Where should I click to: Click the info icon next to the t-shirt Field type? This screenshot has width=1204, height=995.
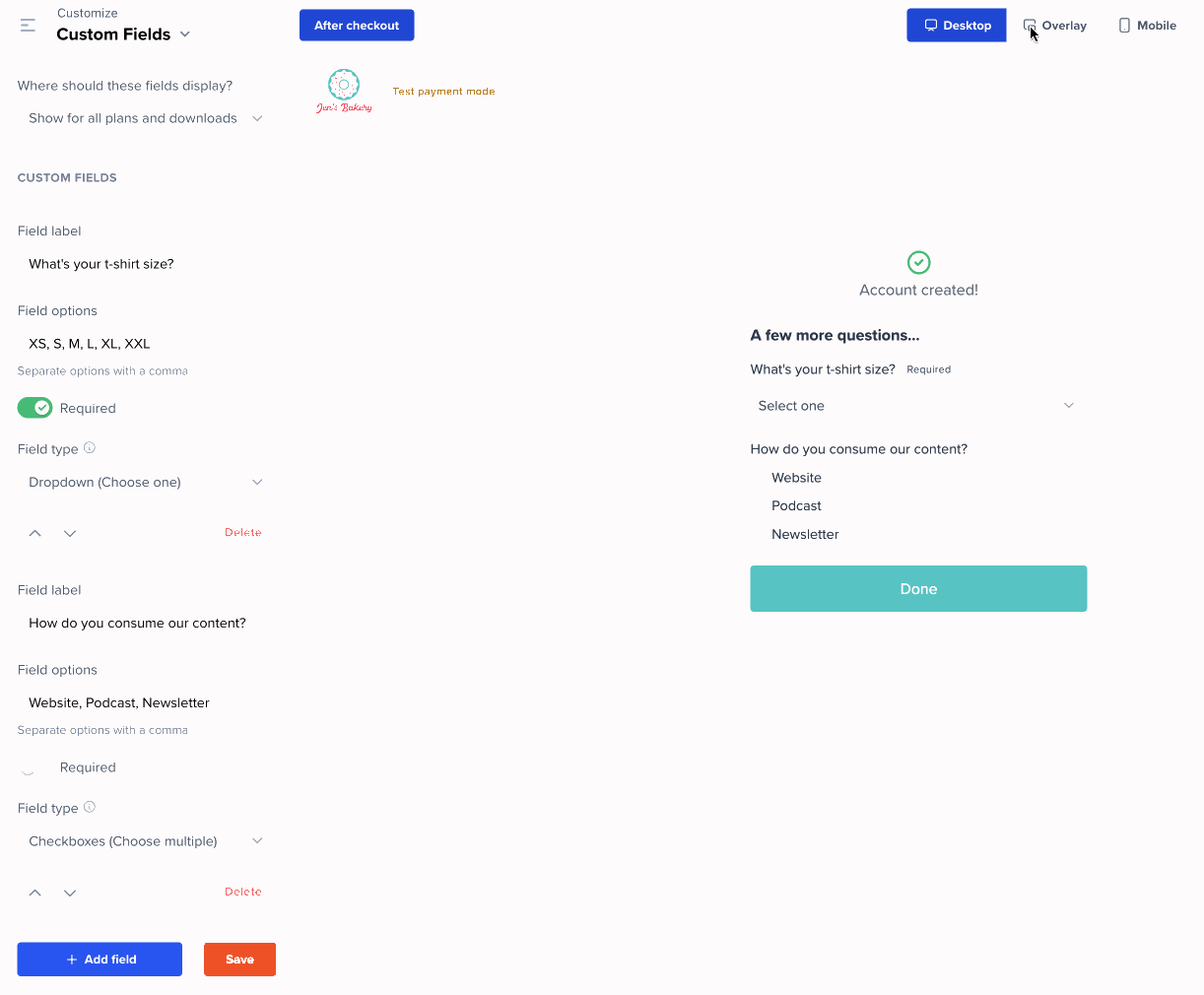(90, 448)
